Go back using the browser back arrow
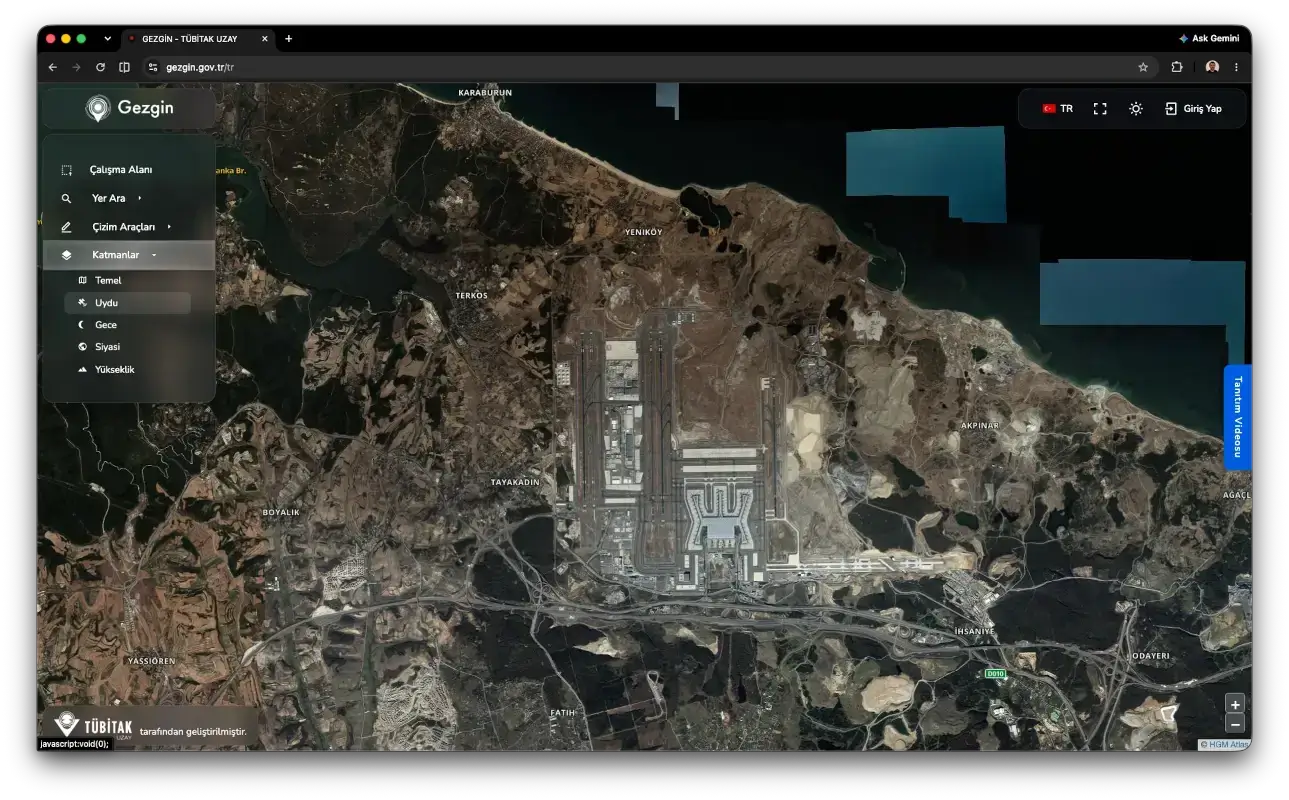Image resolution: width=1289 pixels, height=800 pixels. click(53, 67)
